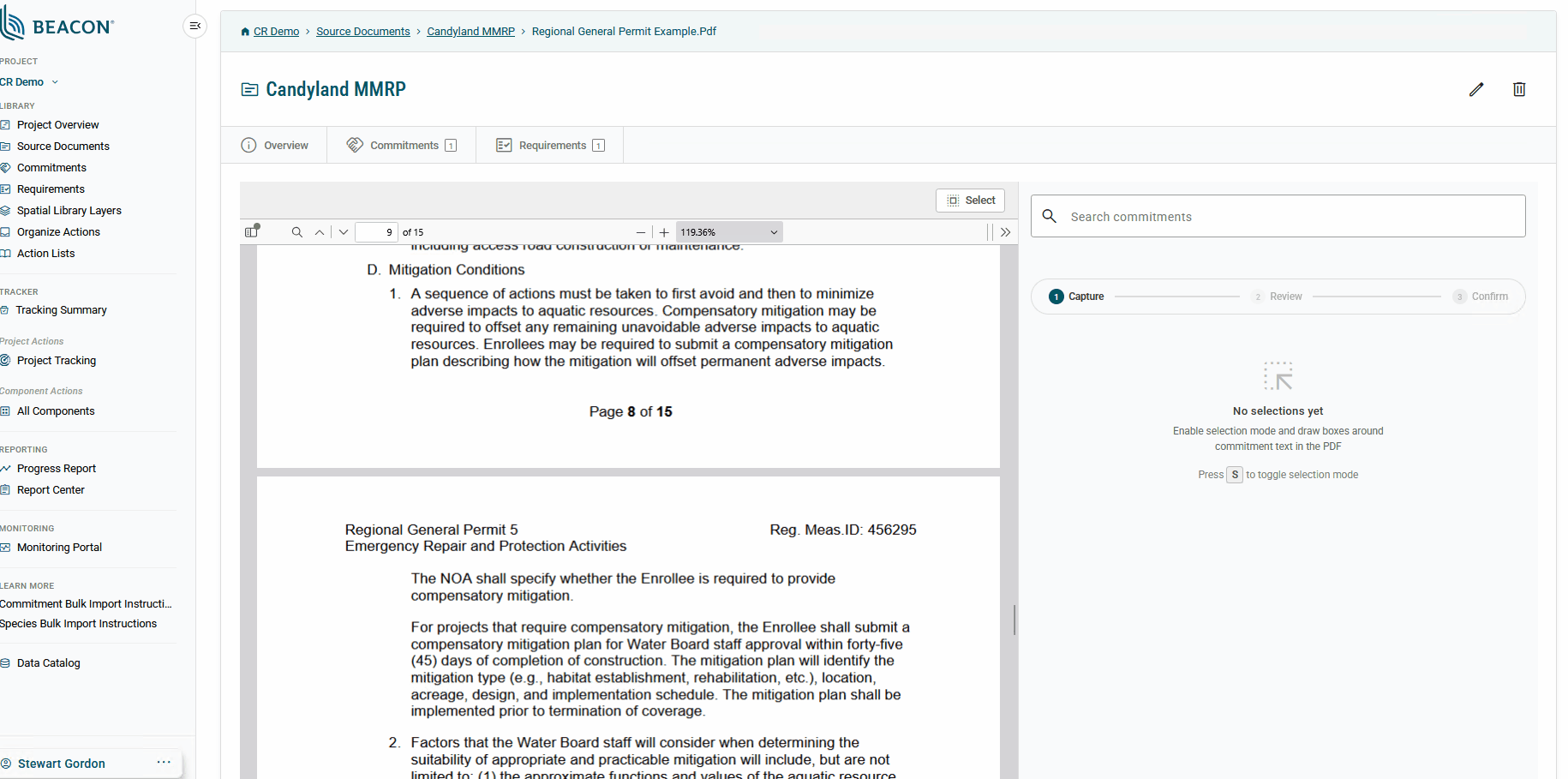Screen dimensions: 1568x779
Task: Open PDF tools double-chevron menu
Action: tap(1005, 232)
